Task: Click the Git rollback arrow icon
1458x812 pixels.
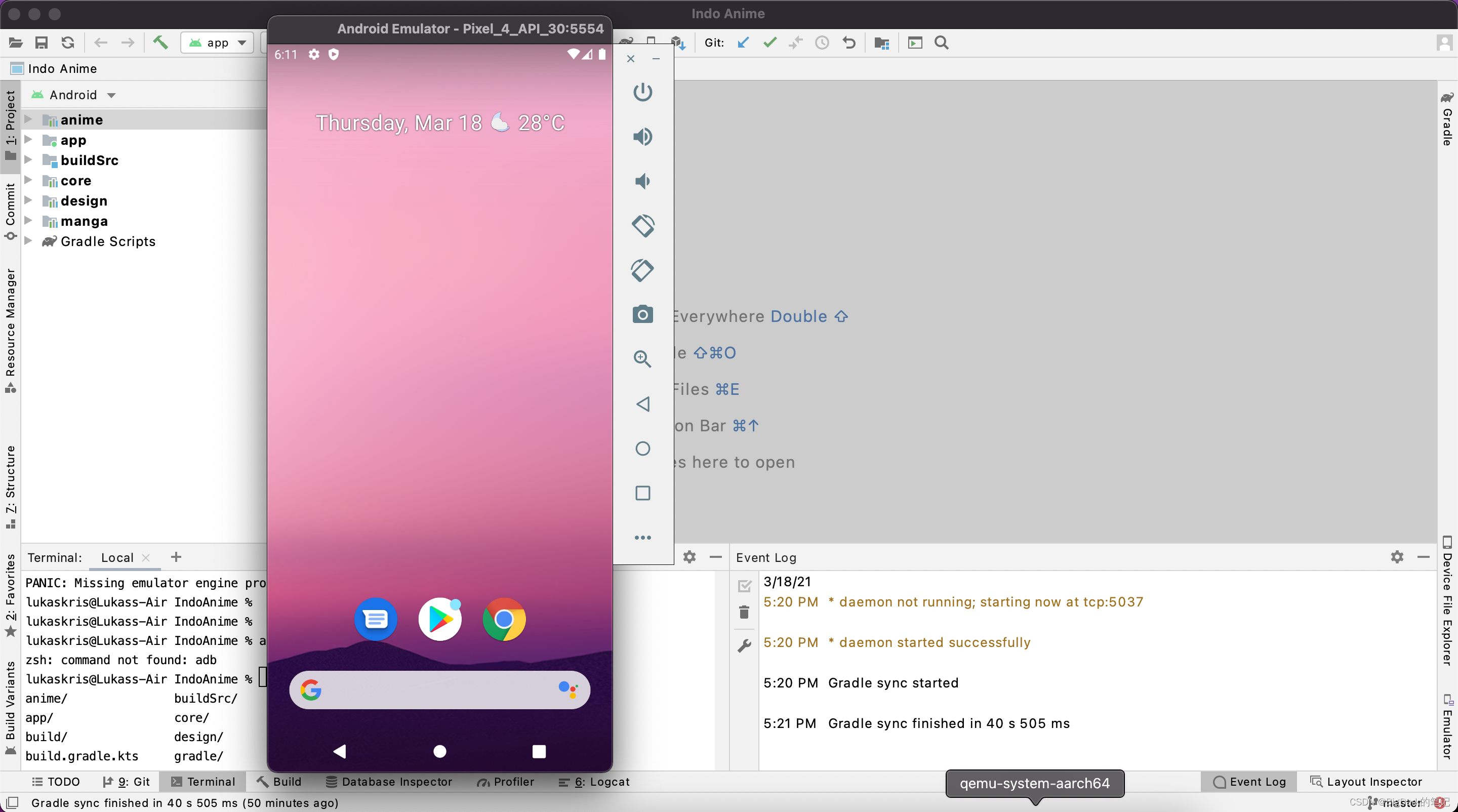Action: [x=848, y=43]
